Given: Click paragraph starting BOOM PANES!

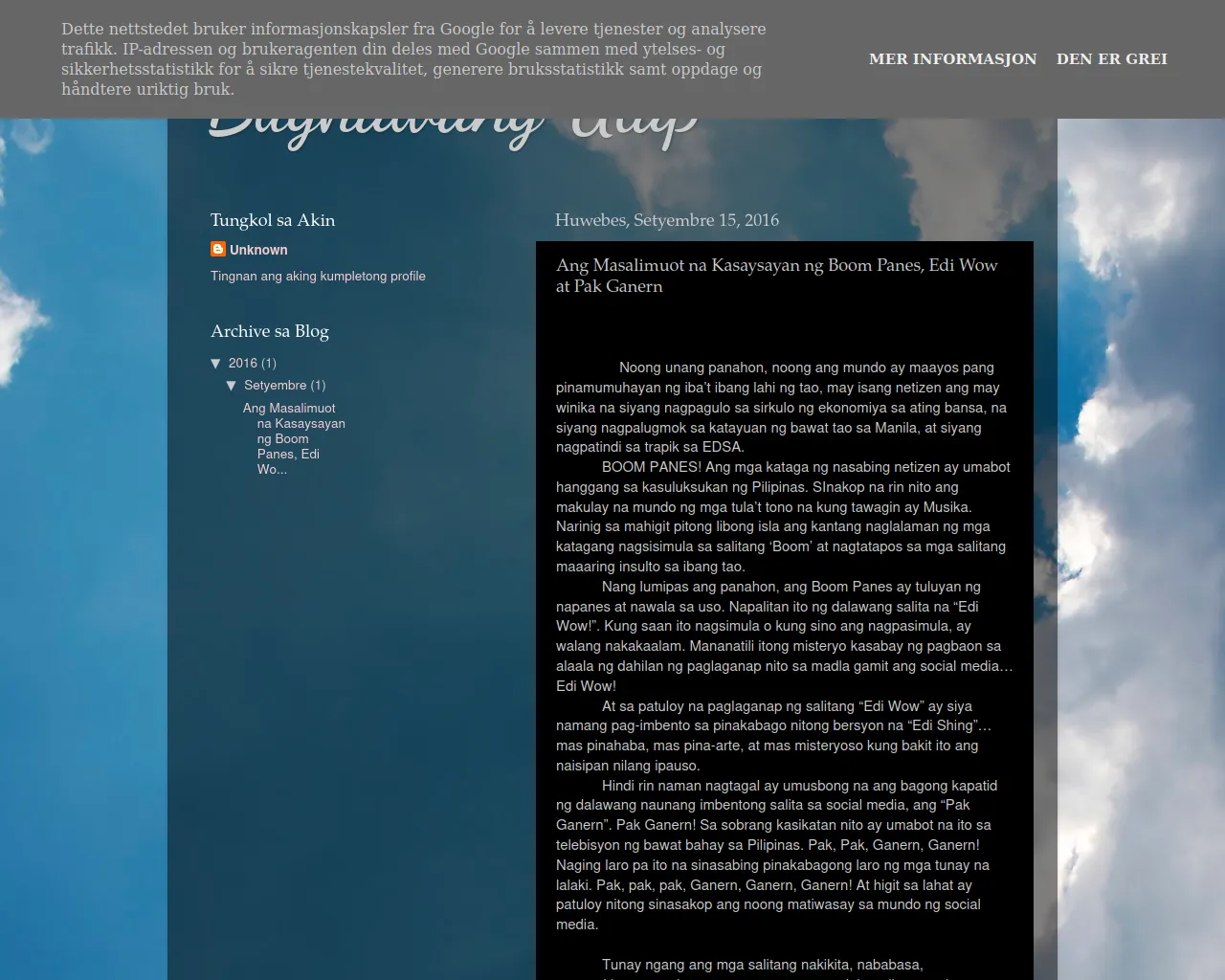Looking at the screenshot, I should point(782,517).
